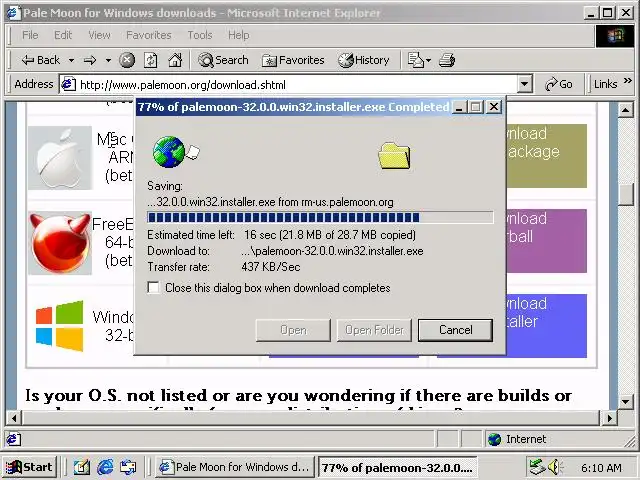Expand the Mail button dropdown arrow
The image size is (640, 480).
pos(428,60)
